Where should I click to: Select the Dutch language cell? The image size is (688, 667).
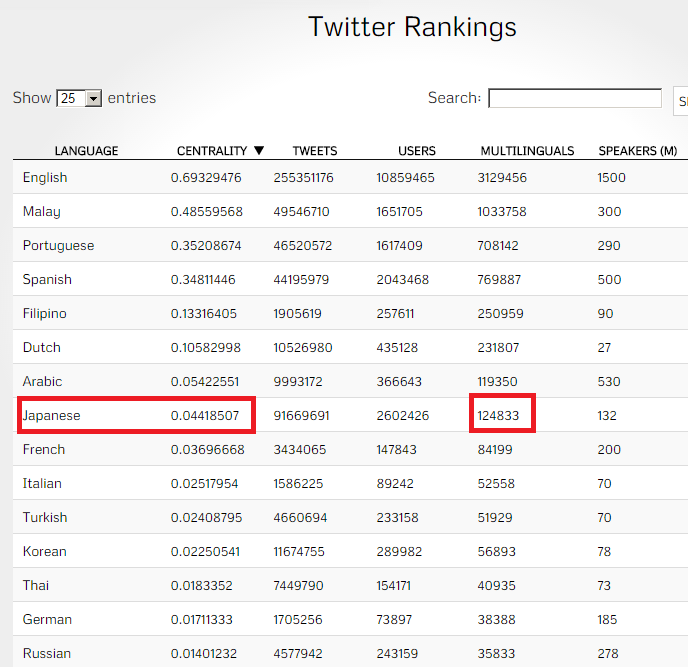(42, 348)
